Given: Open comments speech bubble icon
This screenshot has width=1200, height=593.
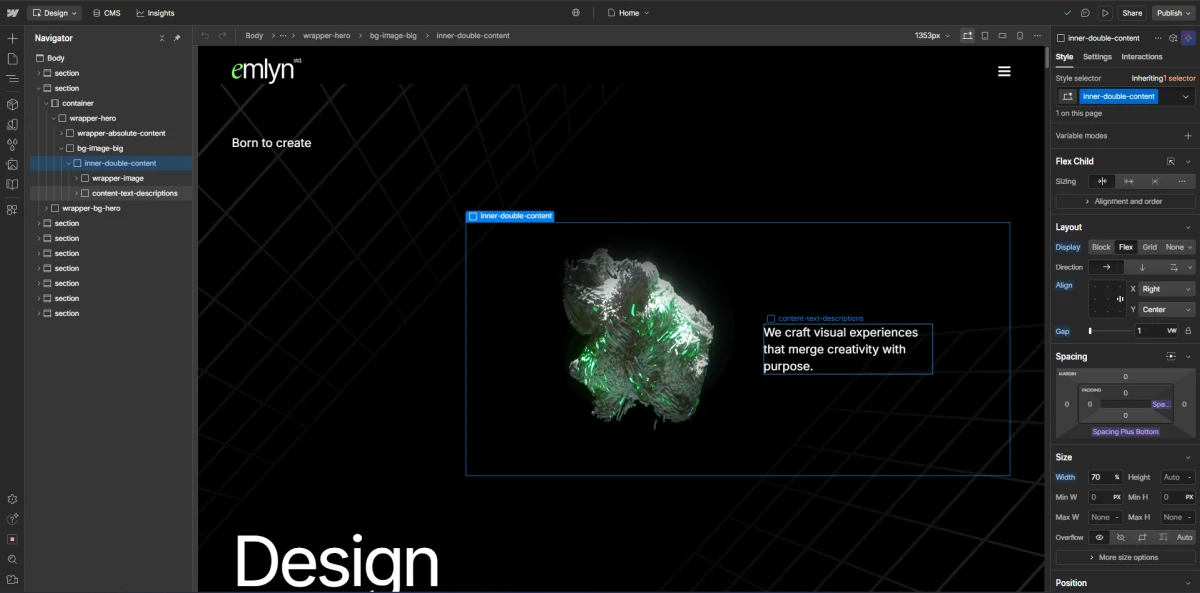Looking at the screenshot, I should click(1085, 13).
